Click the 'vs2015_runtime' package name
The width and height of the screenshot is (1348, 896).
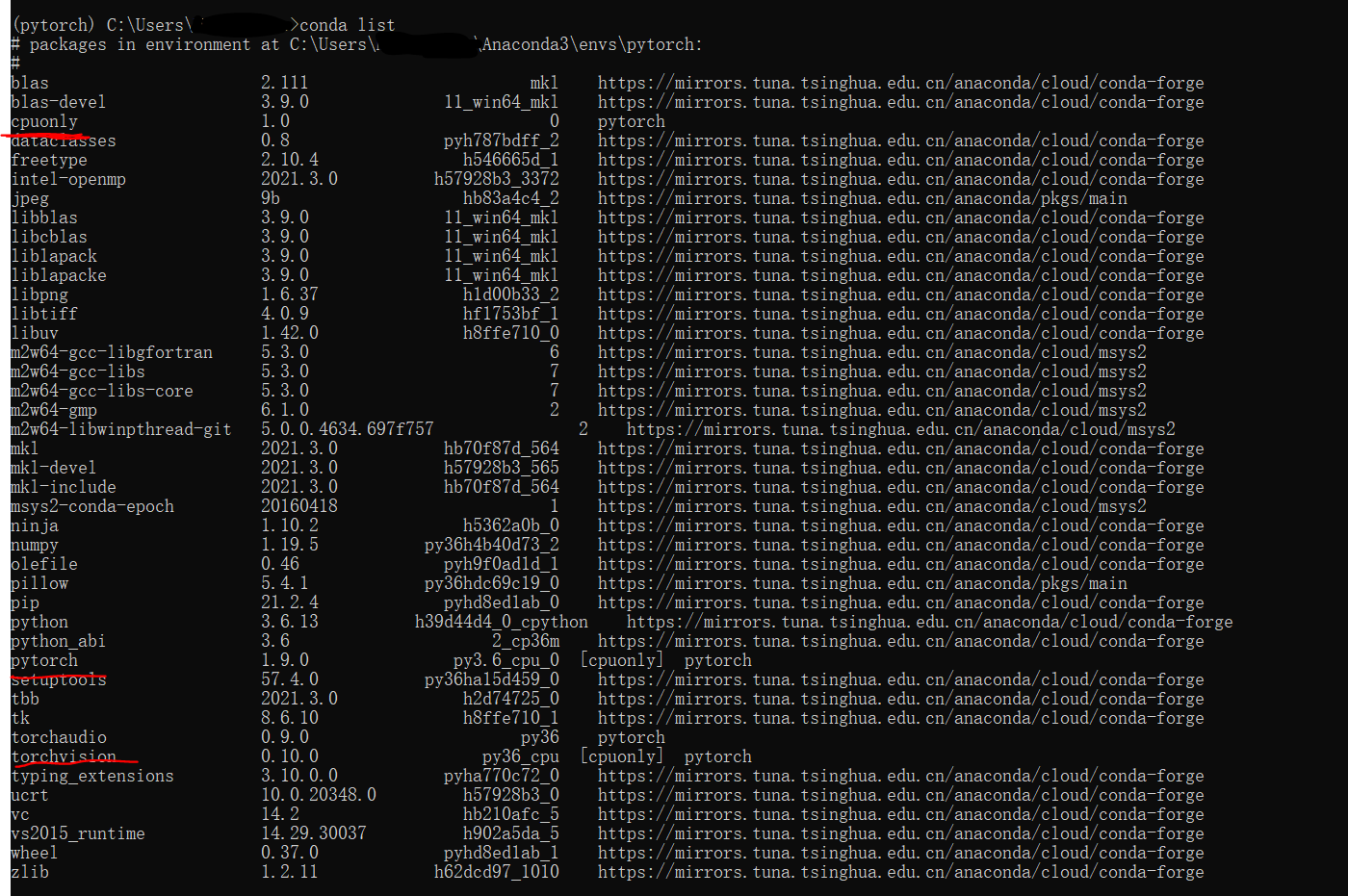coord(78,833)
